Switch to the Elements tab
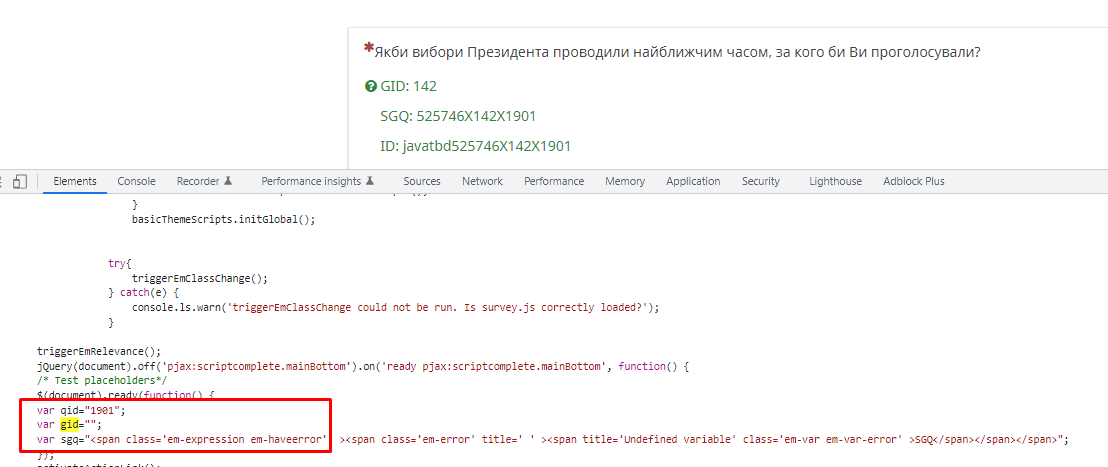 point(75,181)
